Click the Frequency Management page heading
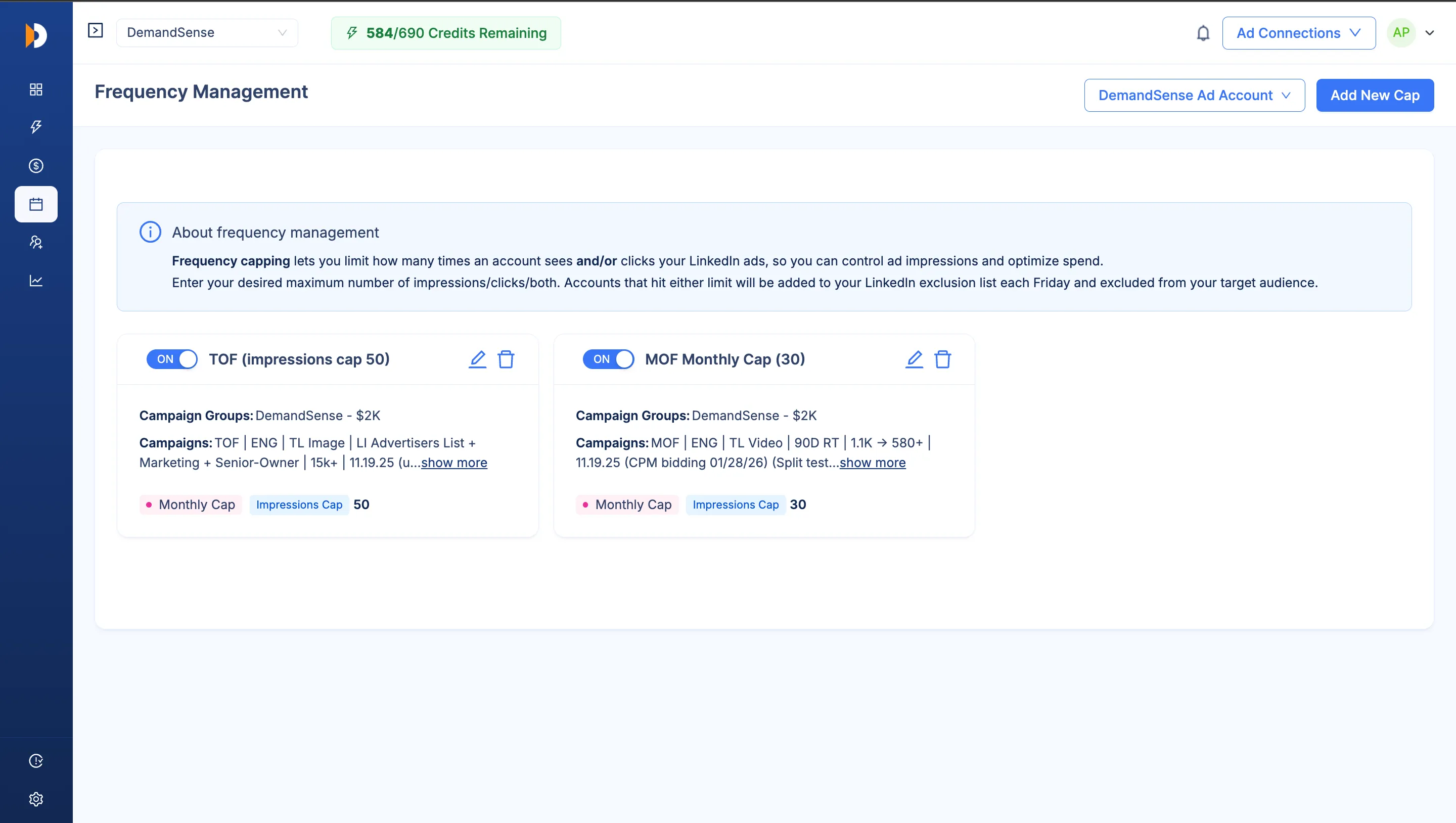 click(x=201, y=92)
